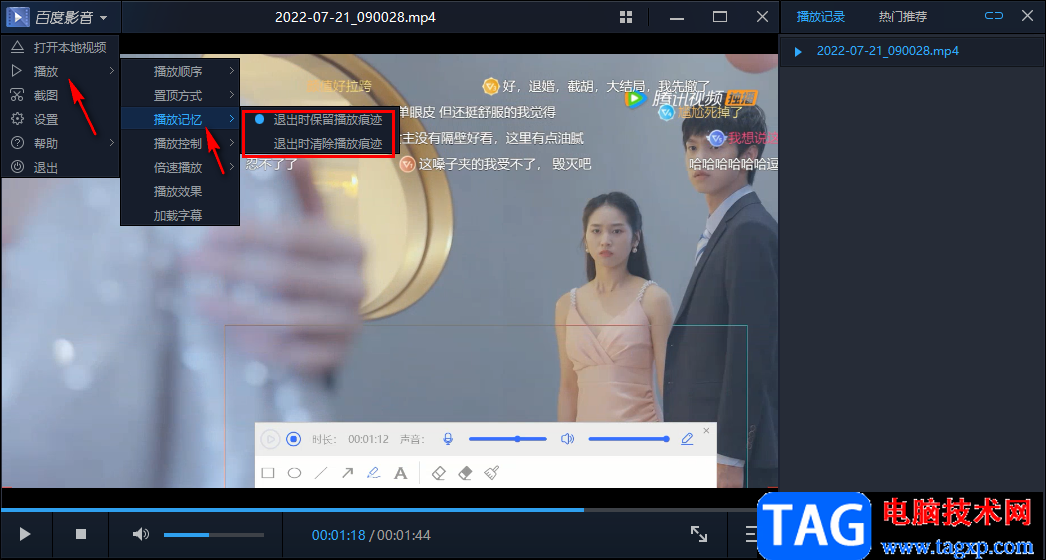Screen dimensions: 1046x560
Task: Select 播放效果 menu item
Action: click(x=179, y=191)
